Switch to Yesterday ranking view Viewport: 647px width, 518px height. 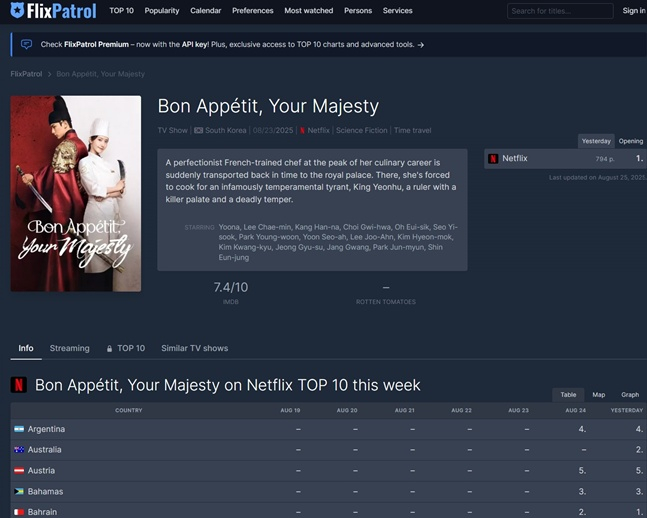point(596,141)
